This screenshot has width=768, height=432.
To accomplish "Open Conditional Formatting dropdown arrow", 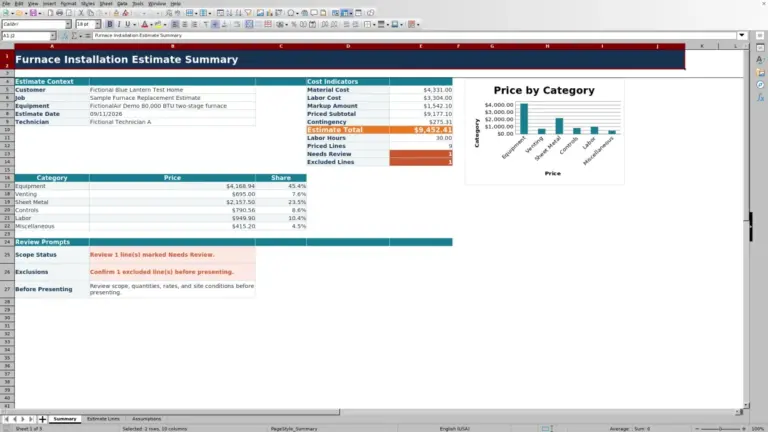I will coord(418,24).
